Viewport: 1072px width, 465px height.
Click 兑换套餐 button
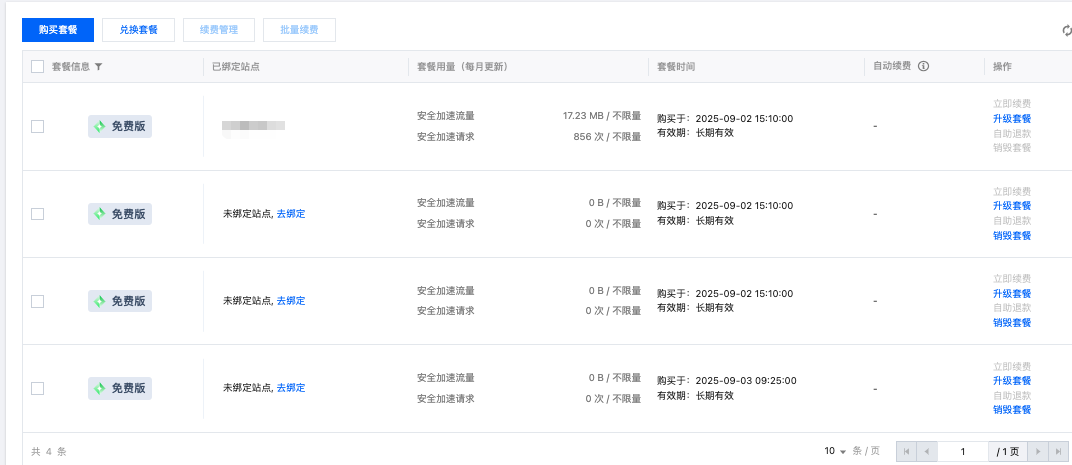tap(138, 30)
